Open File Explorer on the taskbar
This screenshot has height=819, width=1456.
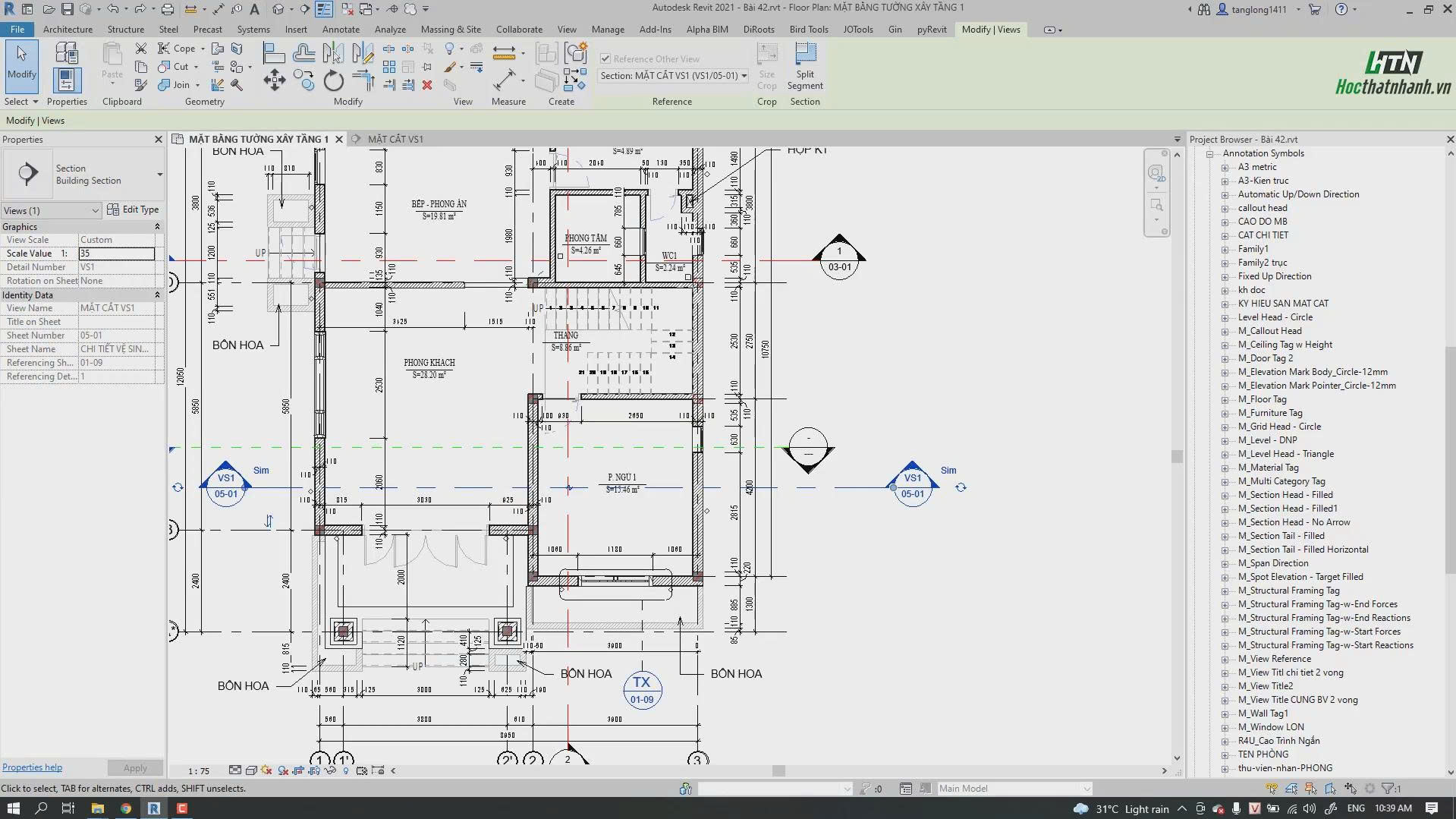pos(97,808)
